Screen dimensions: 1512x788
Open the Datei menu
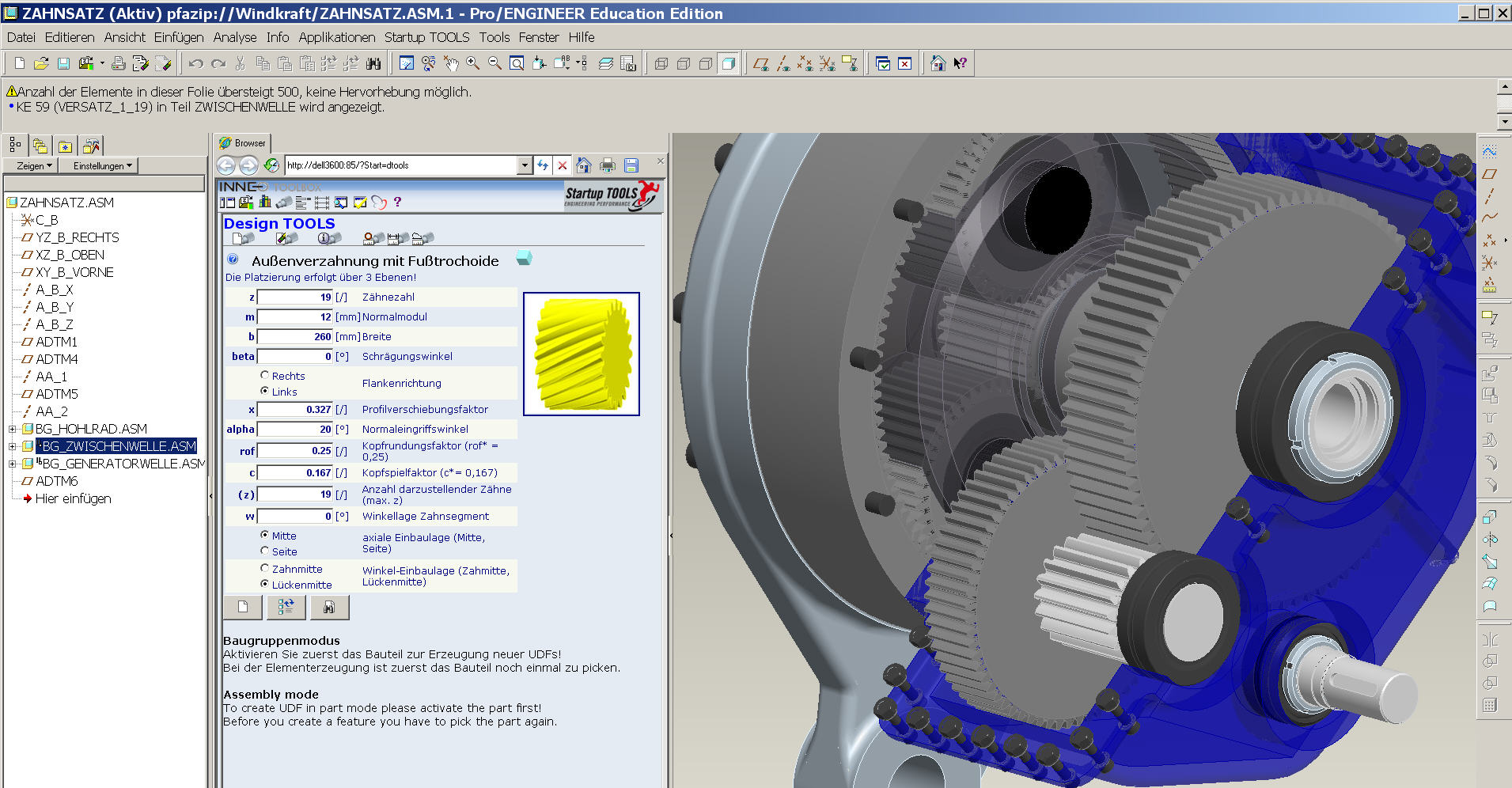(x=21, y=37)
